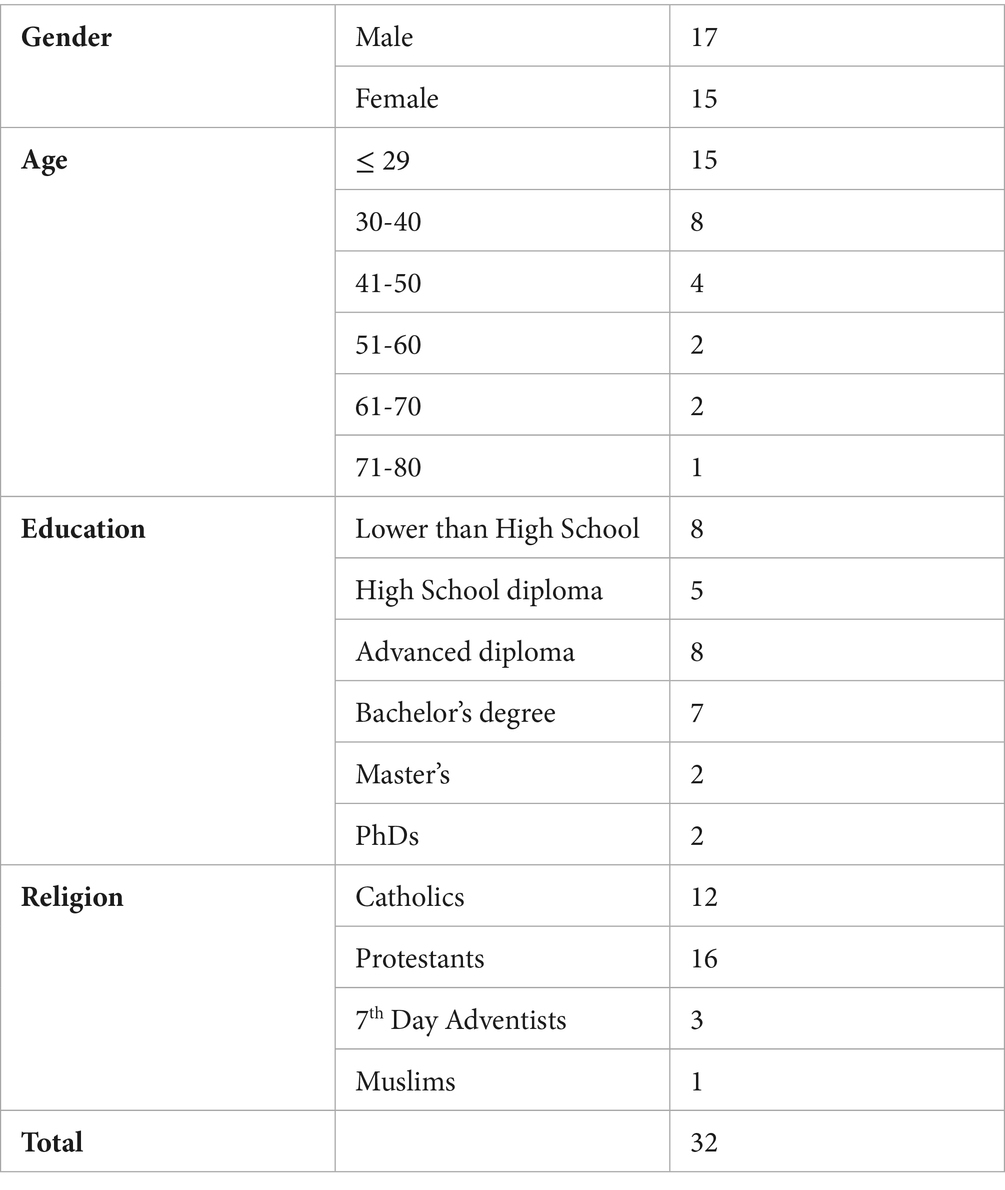Image resolution: width=1005 pixels, height=1190 pixels.
Task: Select the Protestants cell
Action: [x=420, y=959]
